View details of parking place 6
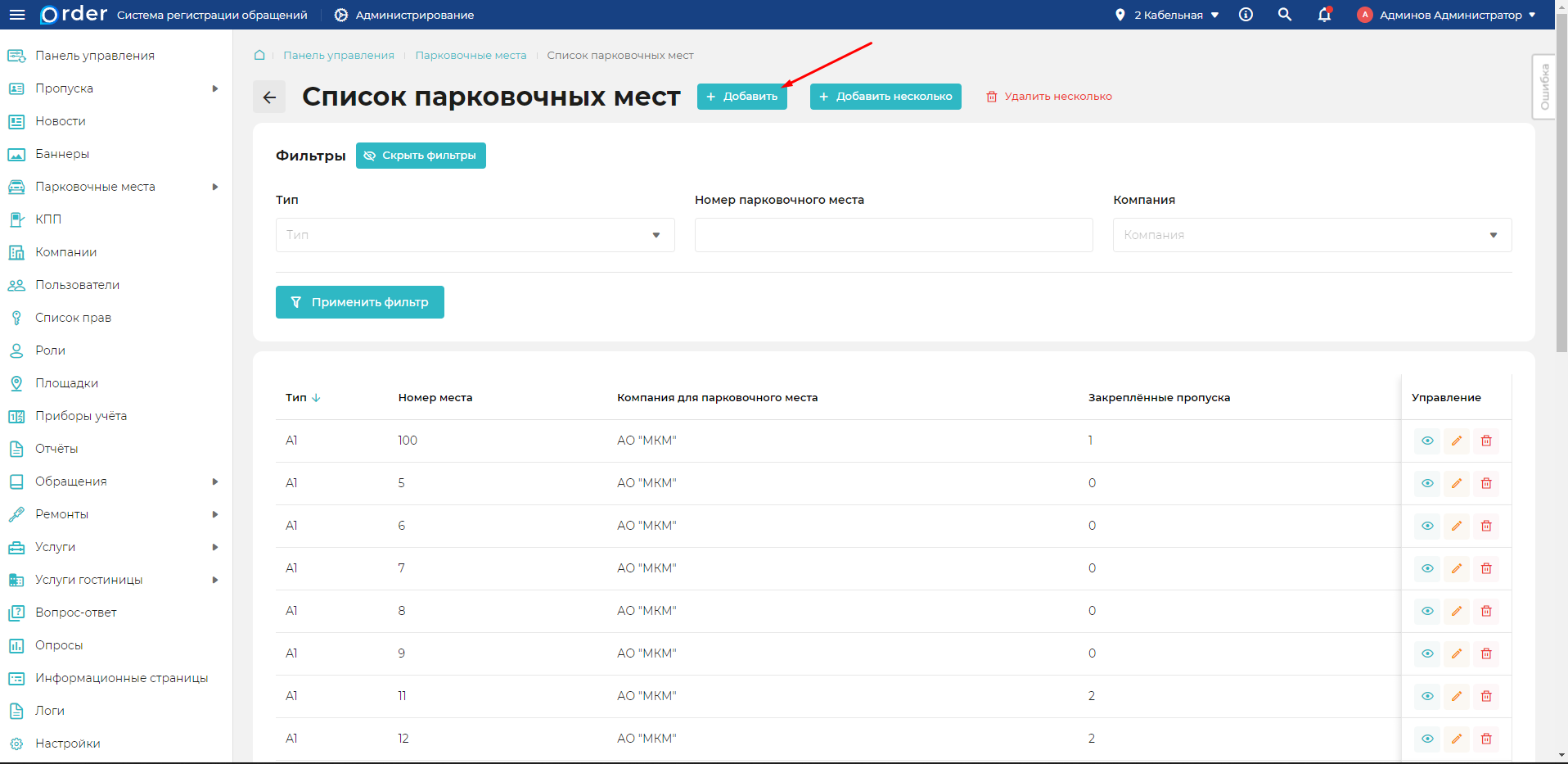The image size is (1568, 764). click(x=1426, y=526)
